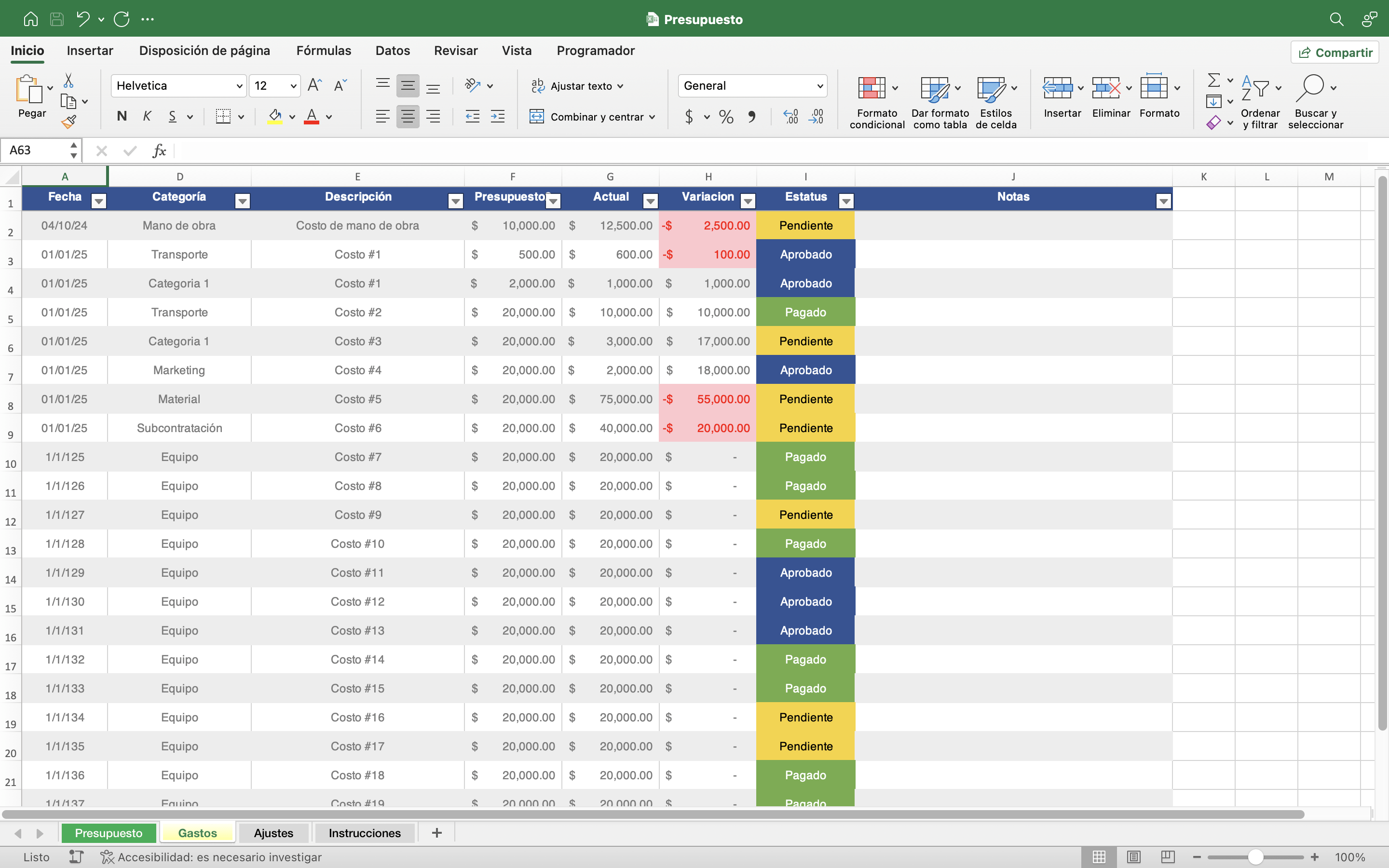Click Ordenar y filtrar button
Viewport: 1389px width, 868px height.
[1260, 102]
